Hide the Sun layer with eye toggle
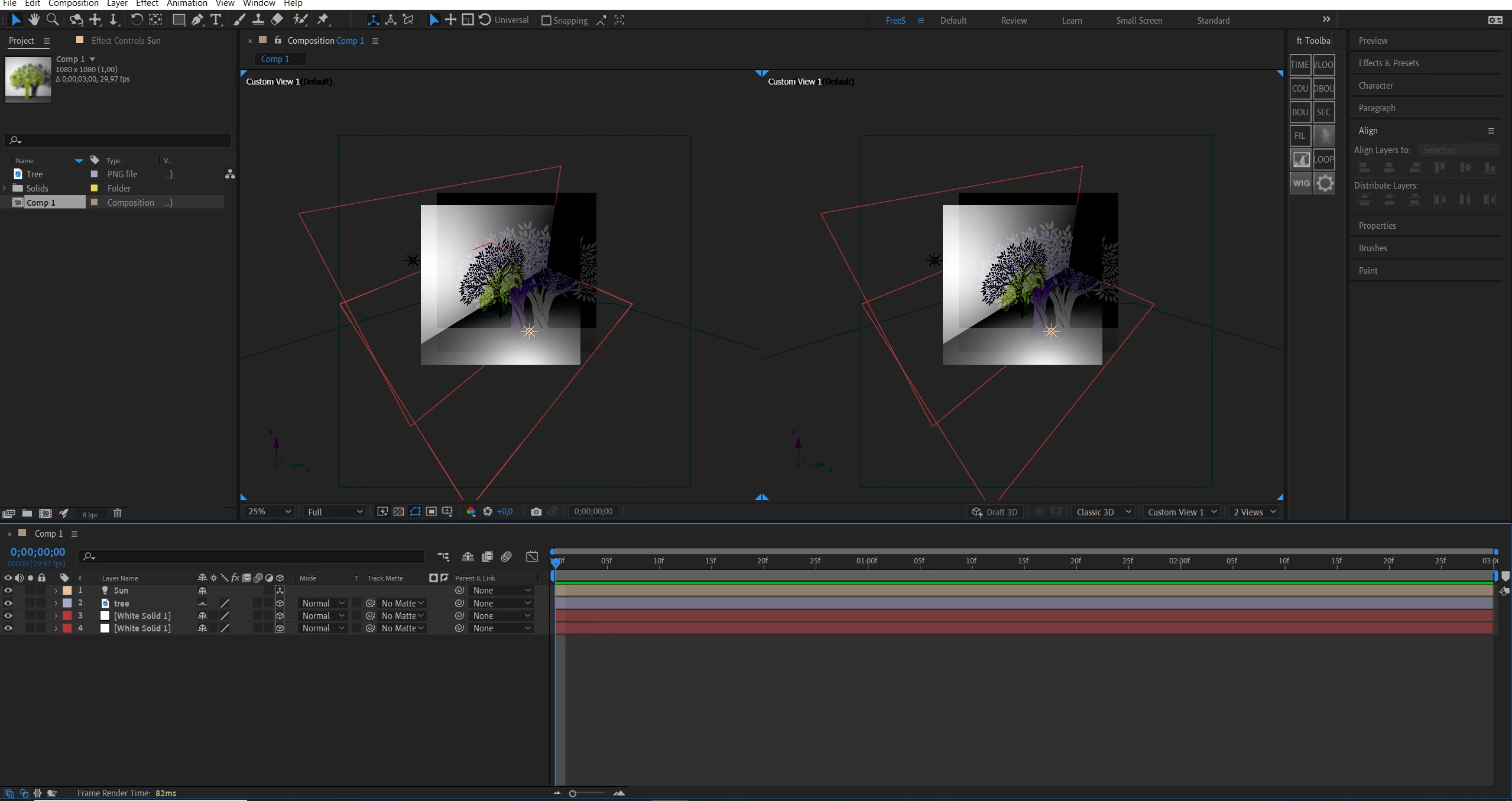1512x801 pixels. (x=8, y=591)
